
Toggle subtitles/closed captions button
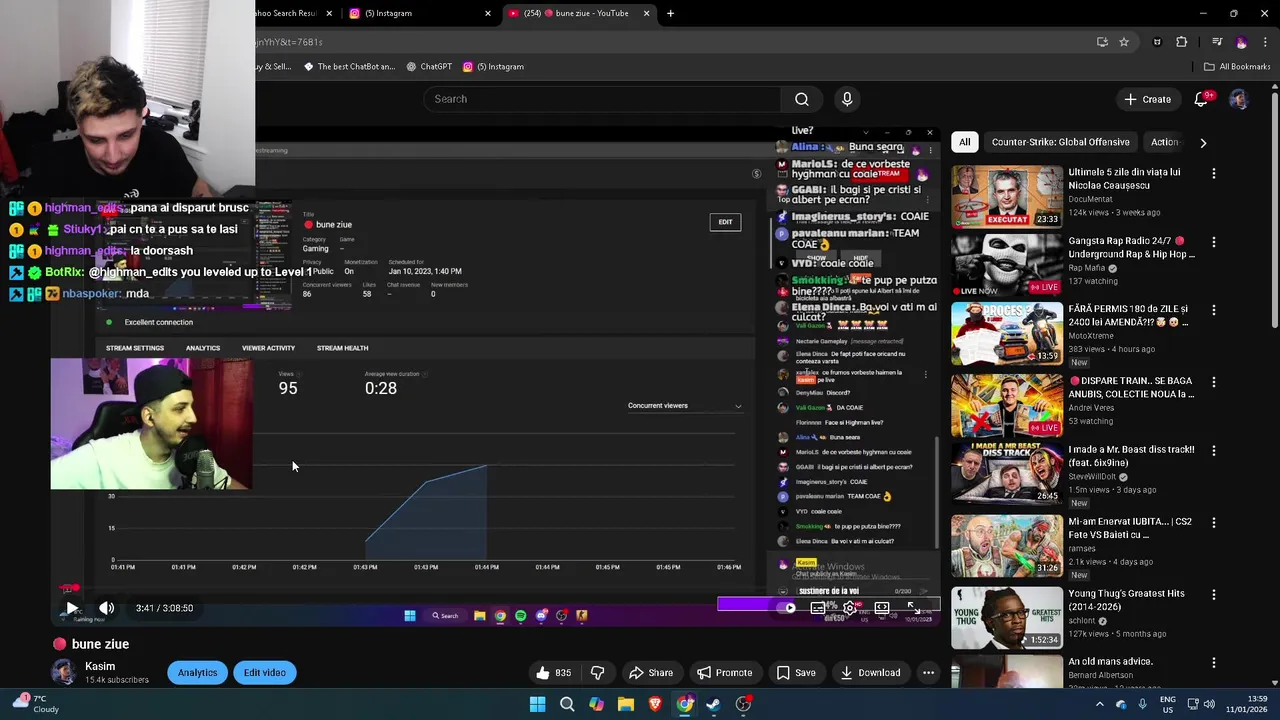click(x=818, y=608)
